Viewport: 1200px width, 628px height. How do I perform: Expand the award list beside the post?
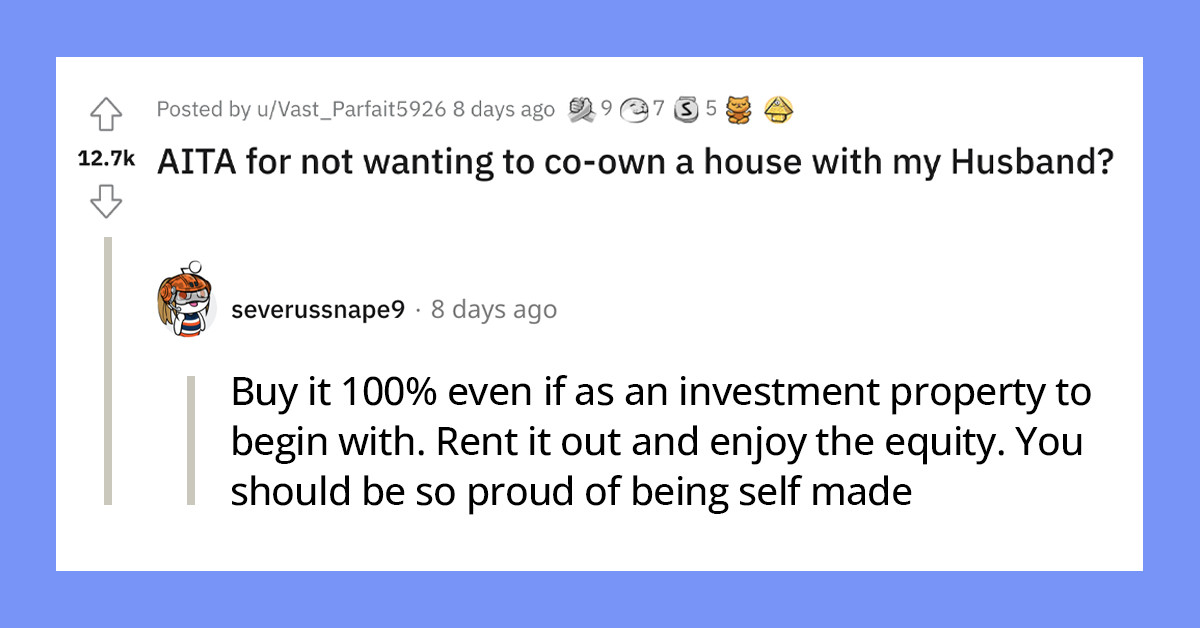point(680,109)
